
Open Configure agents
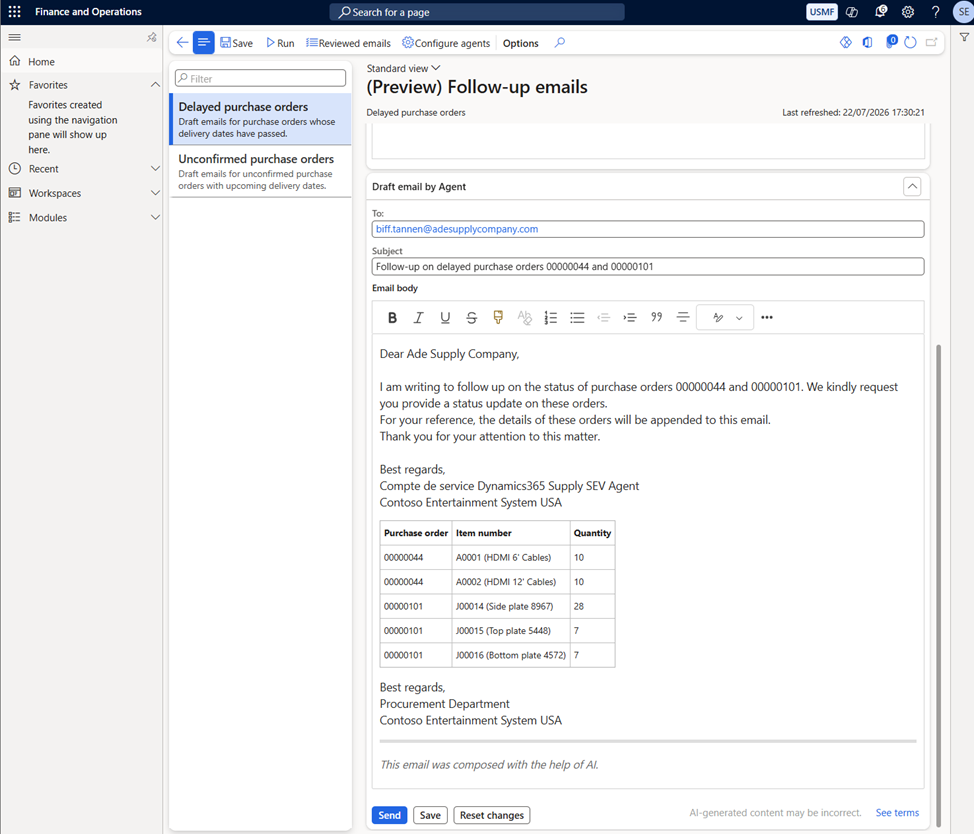[446, 43]
